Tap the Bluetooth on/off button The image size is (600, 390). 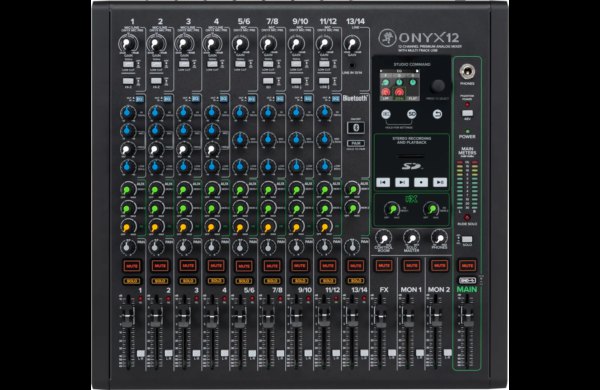click(355, 127)
